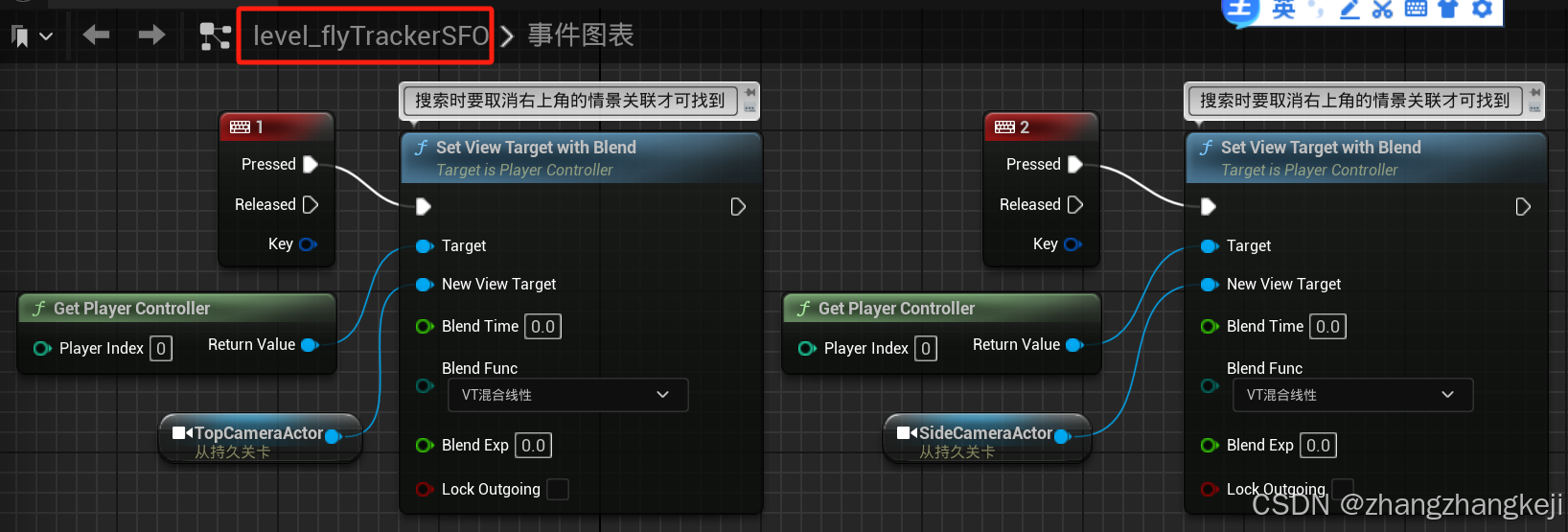The image size is (1568, 532).
Task: Open the level_flyTrackerSFO breadcrumb
Action: click(x=370, y=35)
